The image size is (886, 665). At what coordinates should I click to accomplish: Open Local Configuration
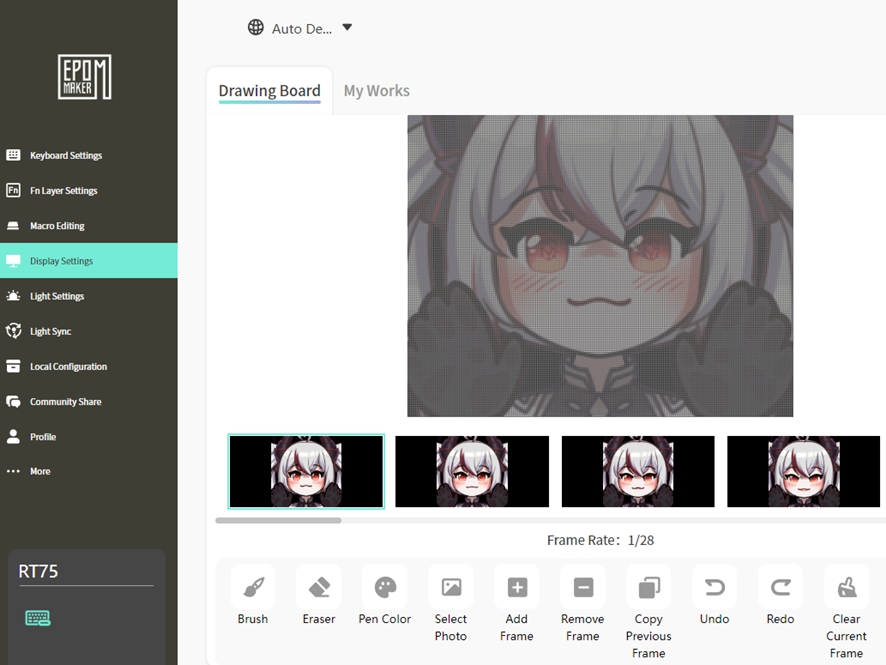coord(89,366)
